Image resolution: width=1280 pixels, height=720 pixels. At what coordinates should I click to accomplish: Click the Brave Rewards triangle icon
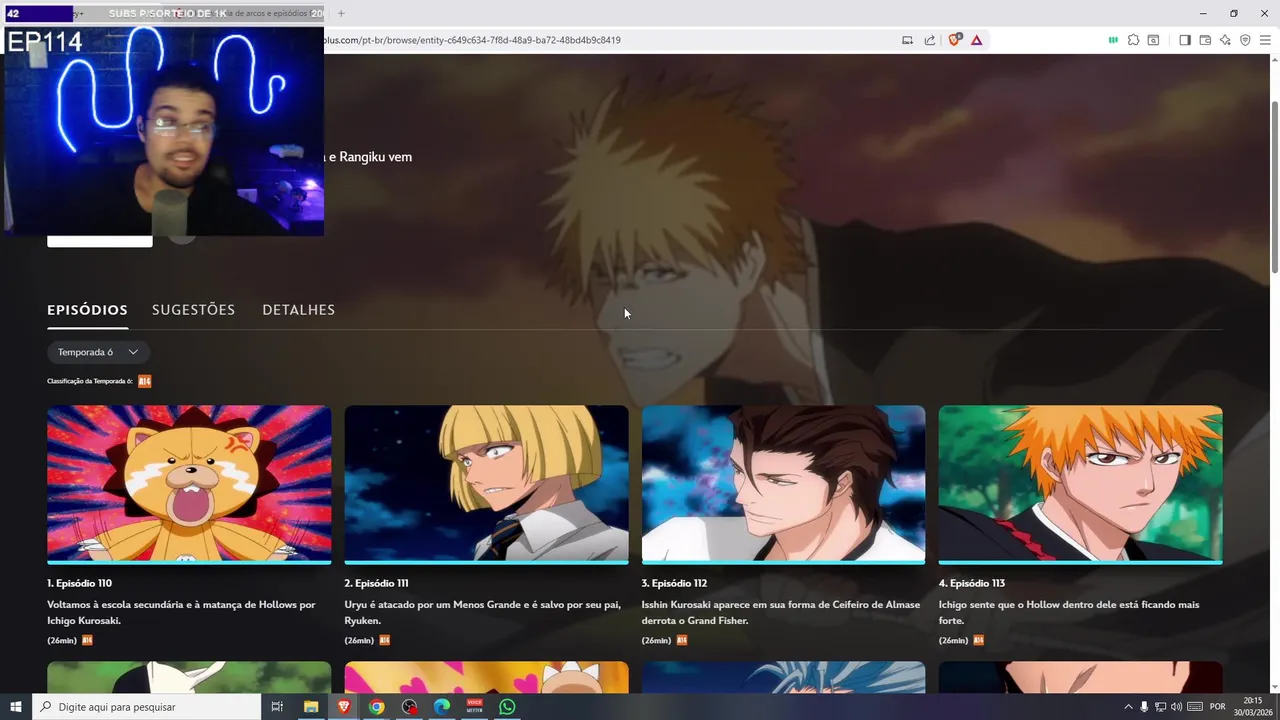click(976, 40)
